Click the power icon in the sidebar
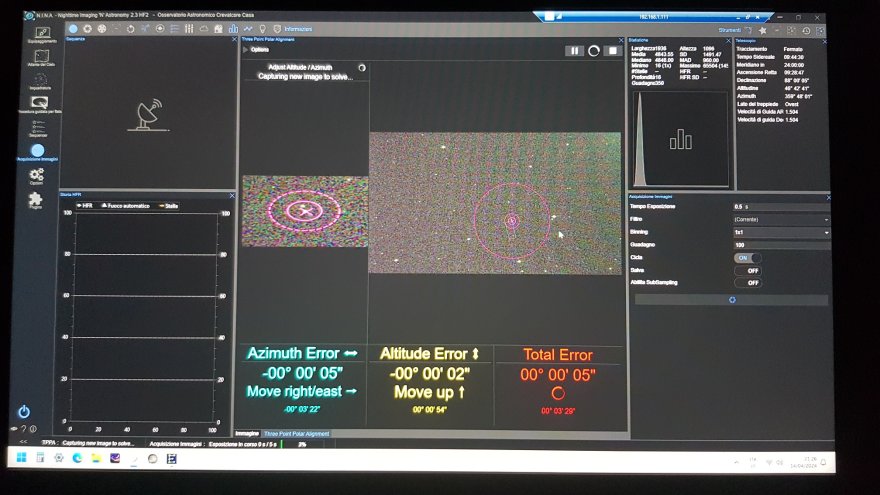880x495 pixels. click(24, 412)
